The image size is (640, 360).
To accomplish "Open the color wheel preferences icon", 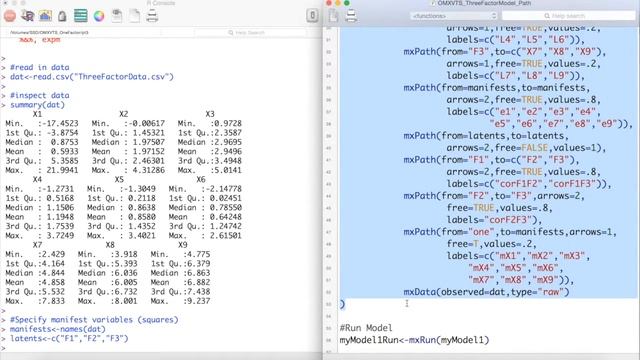I will point(99,16).
